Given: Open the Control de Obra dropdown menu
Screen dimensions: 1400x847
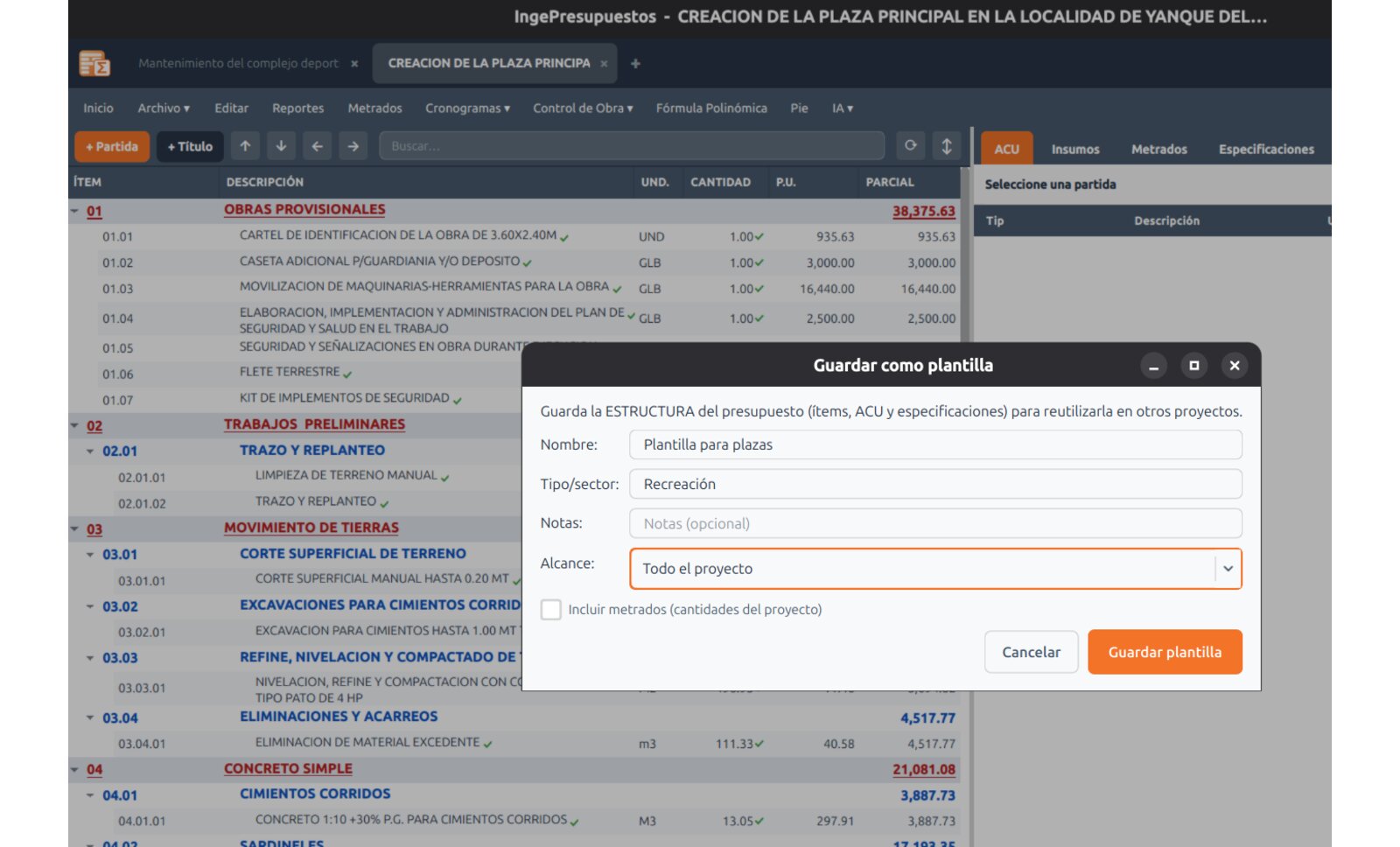Looking at the screenshot, I should pos(583,108).
